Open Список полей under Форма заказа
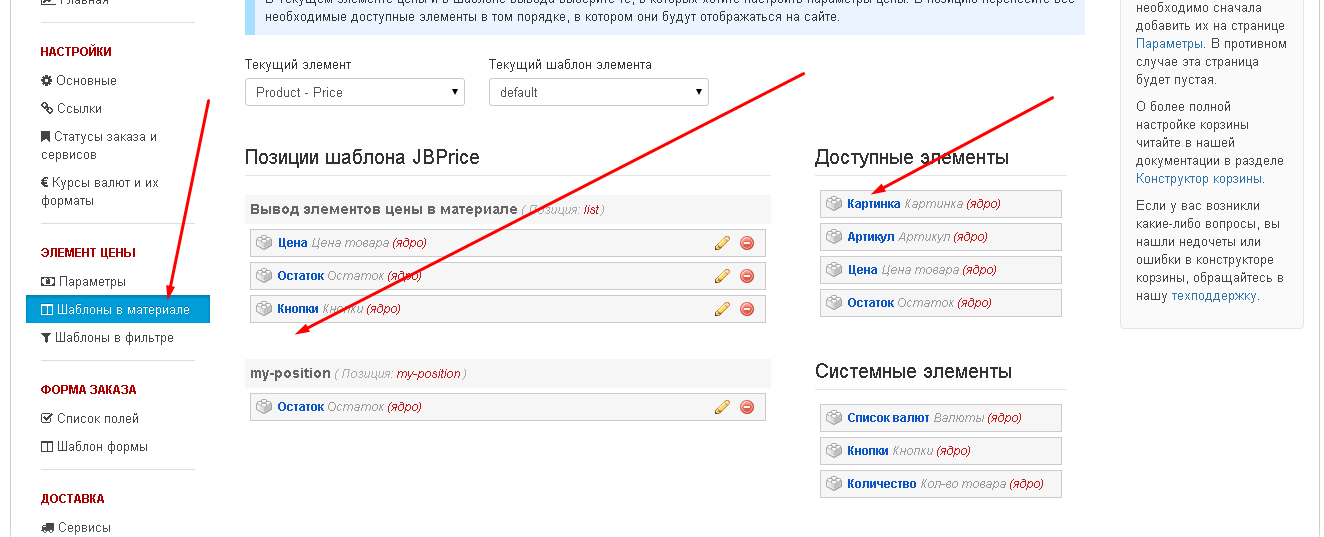The height and width of the screenshot is (537, 1324). 97,419
